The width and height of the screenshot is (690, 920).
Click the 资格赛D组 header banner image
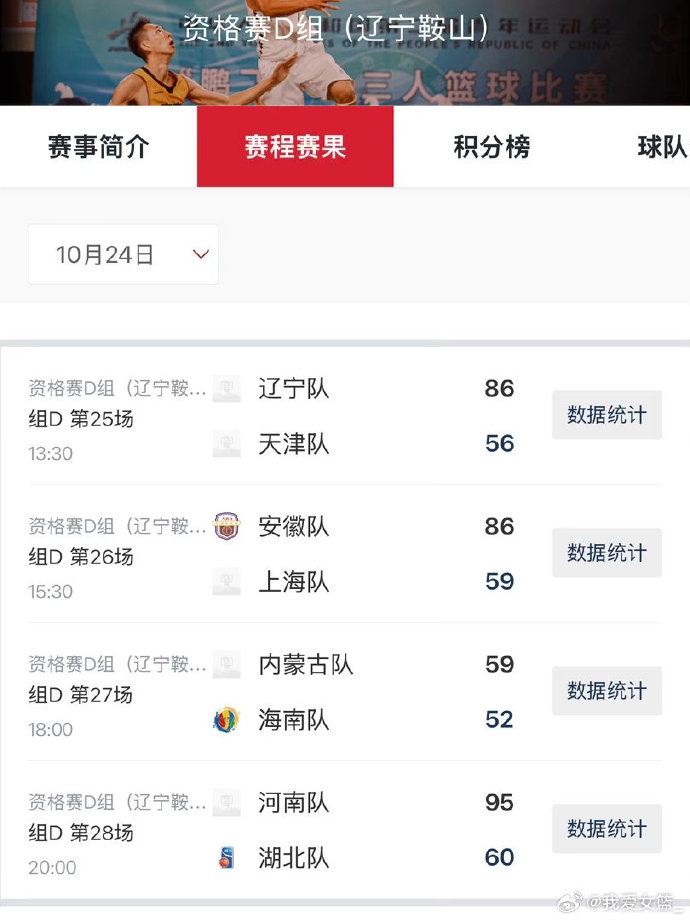(x=345, y=53)
